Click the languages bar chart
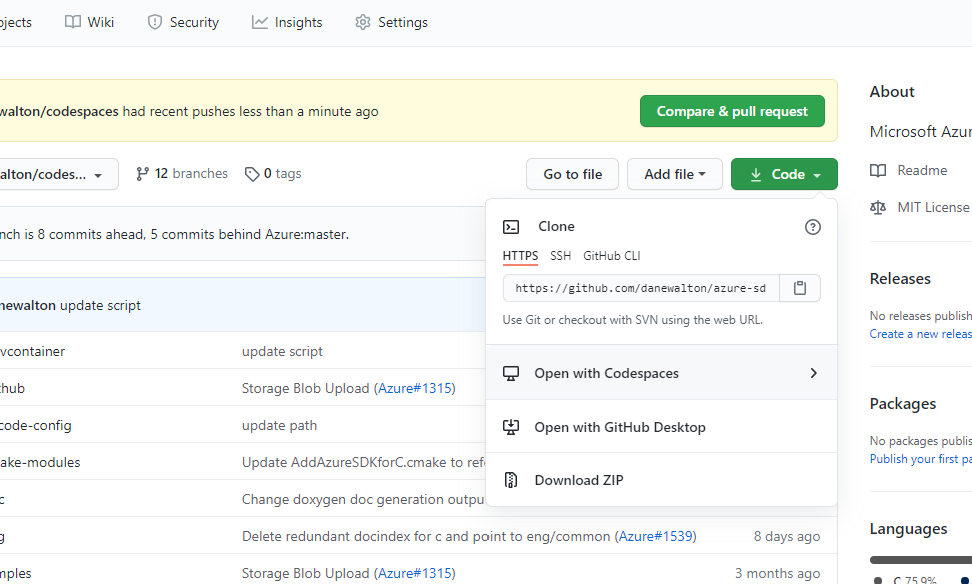 click(x=921, y=560)
